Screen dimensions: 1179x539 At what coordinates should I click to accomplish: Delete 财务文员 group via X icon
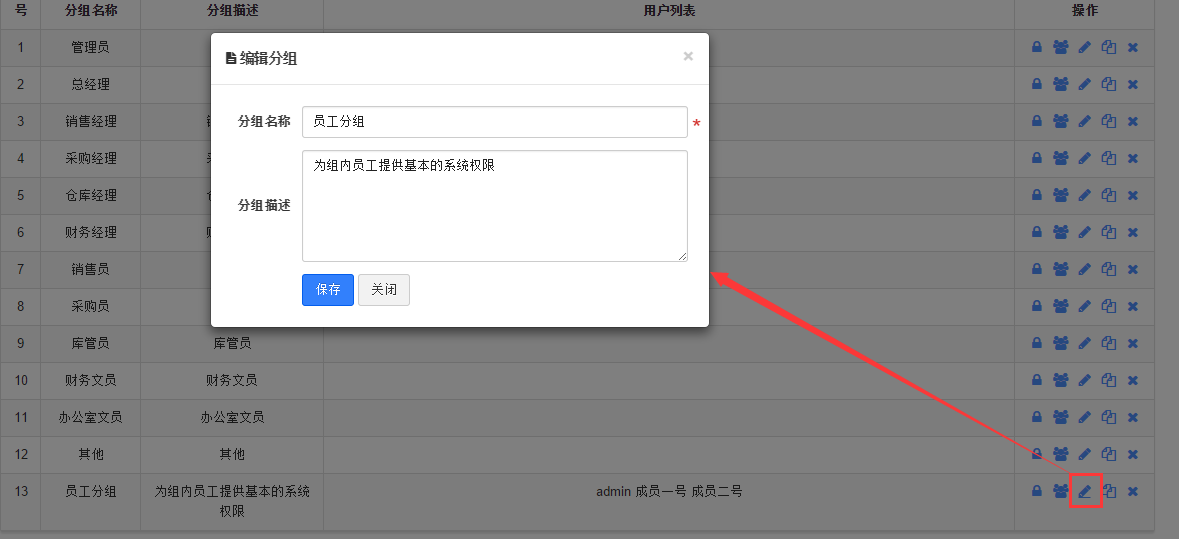coord(1132,380)
